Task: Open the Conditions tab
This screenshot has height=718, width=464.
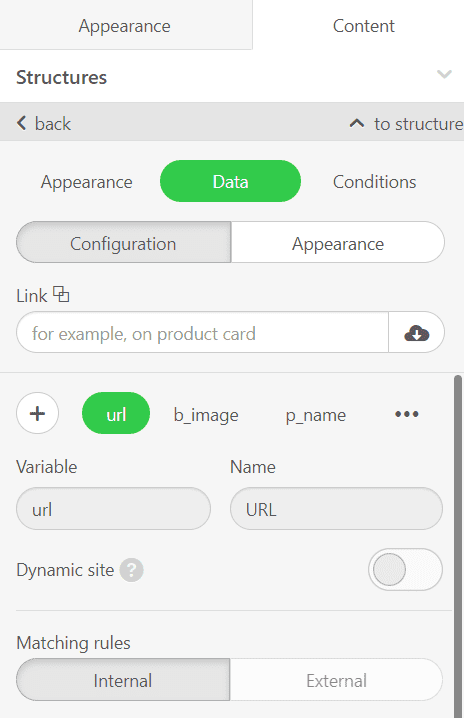Action: click(374, 182)
